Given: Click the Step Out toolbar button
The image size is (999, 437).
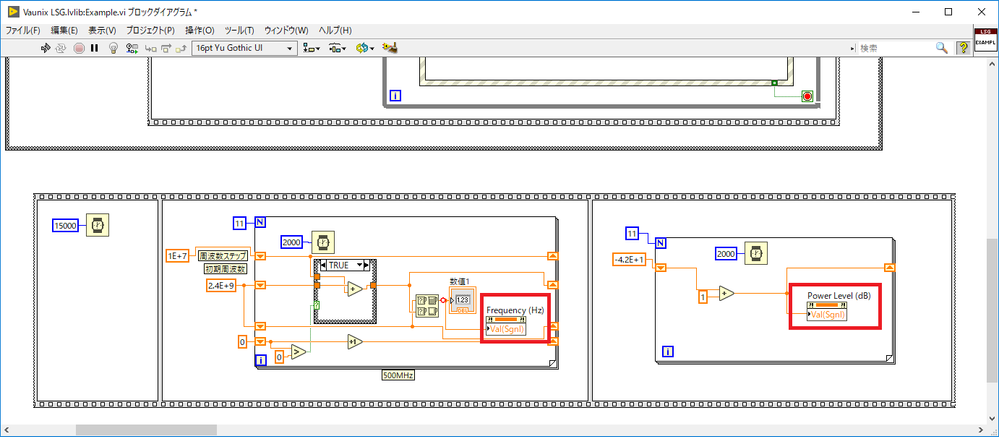Looking at the screenshot, I should pyautogui.click(x=181, y=48).
